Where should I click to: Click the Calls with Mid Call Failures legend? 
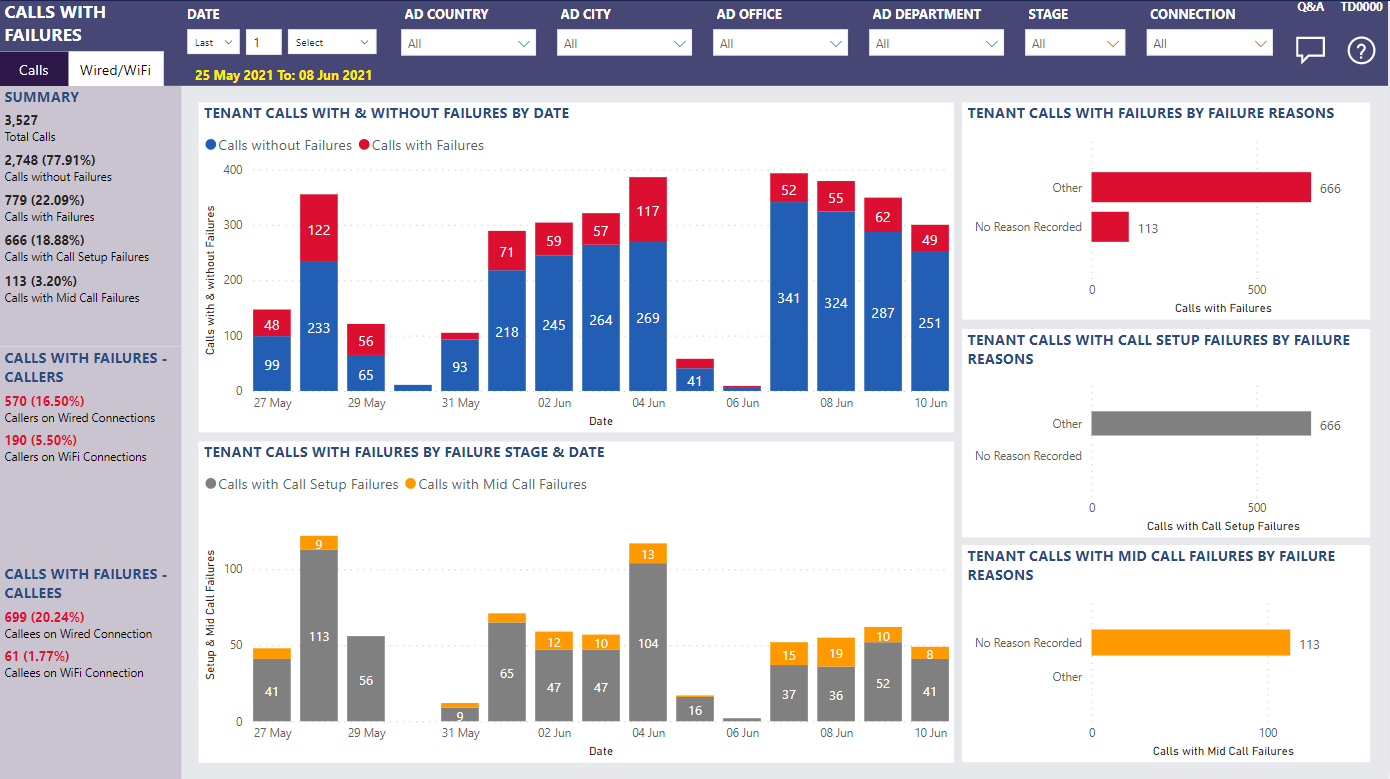(495, 484)
